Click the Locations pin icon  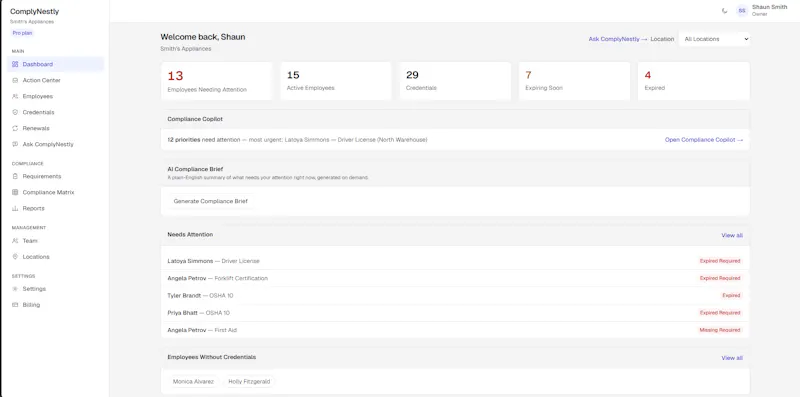coord(15,257)
